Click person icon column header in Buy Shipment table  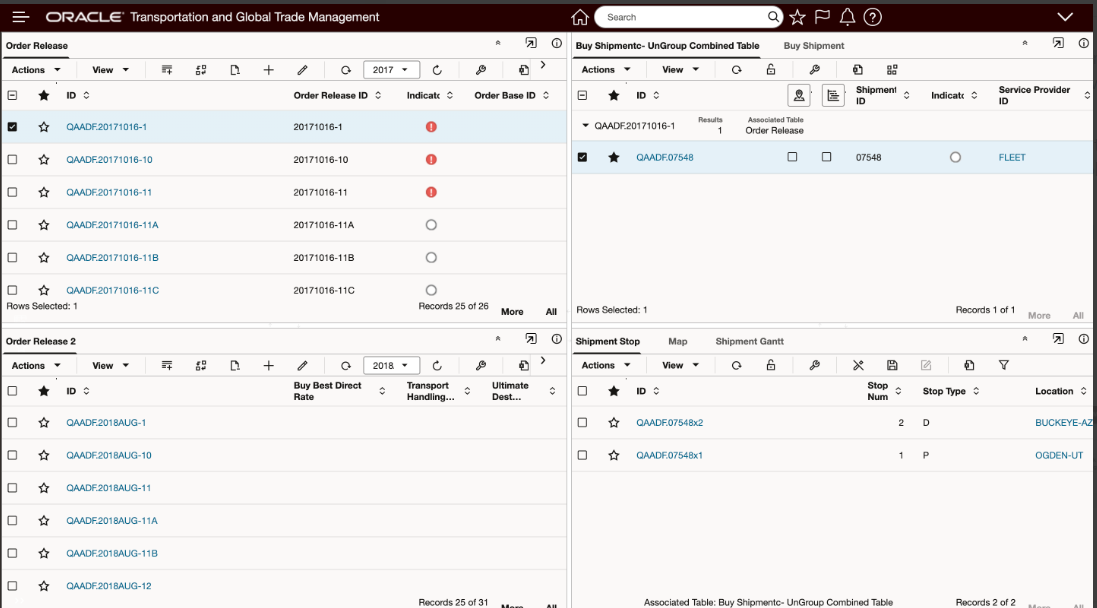point(798,95)
